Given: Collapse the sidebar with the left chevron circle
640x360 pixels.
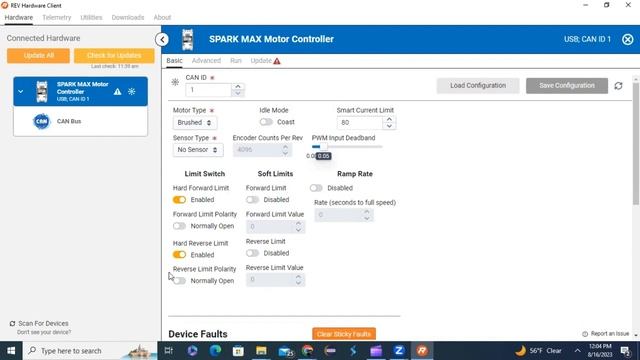Looking at the screenshot, I should tap(162, 40).
